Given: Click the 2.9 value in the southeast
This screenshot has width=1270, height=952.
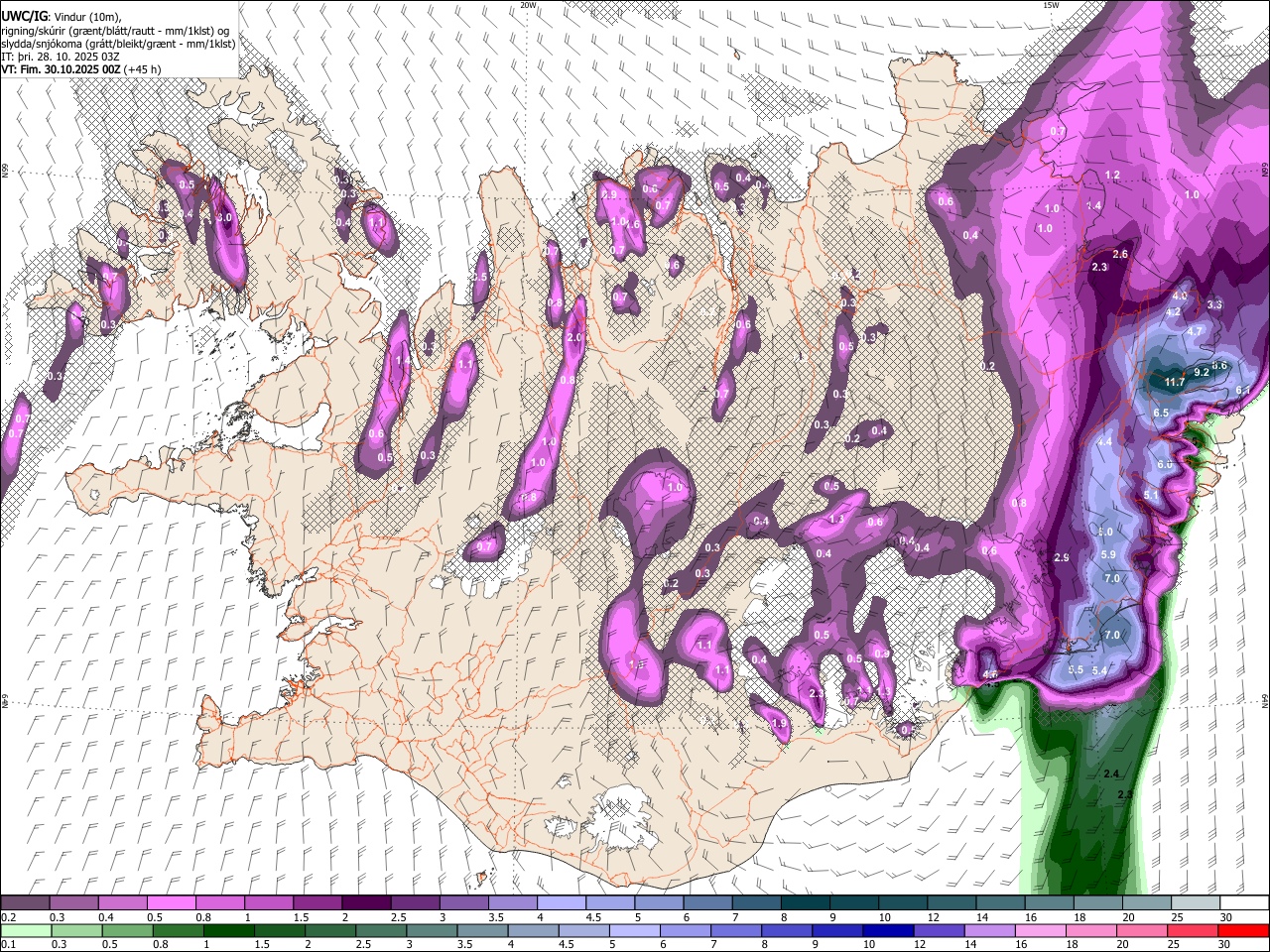Looking at the screenshot, I should (x=1062, y=558).
